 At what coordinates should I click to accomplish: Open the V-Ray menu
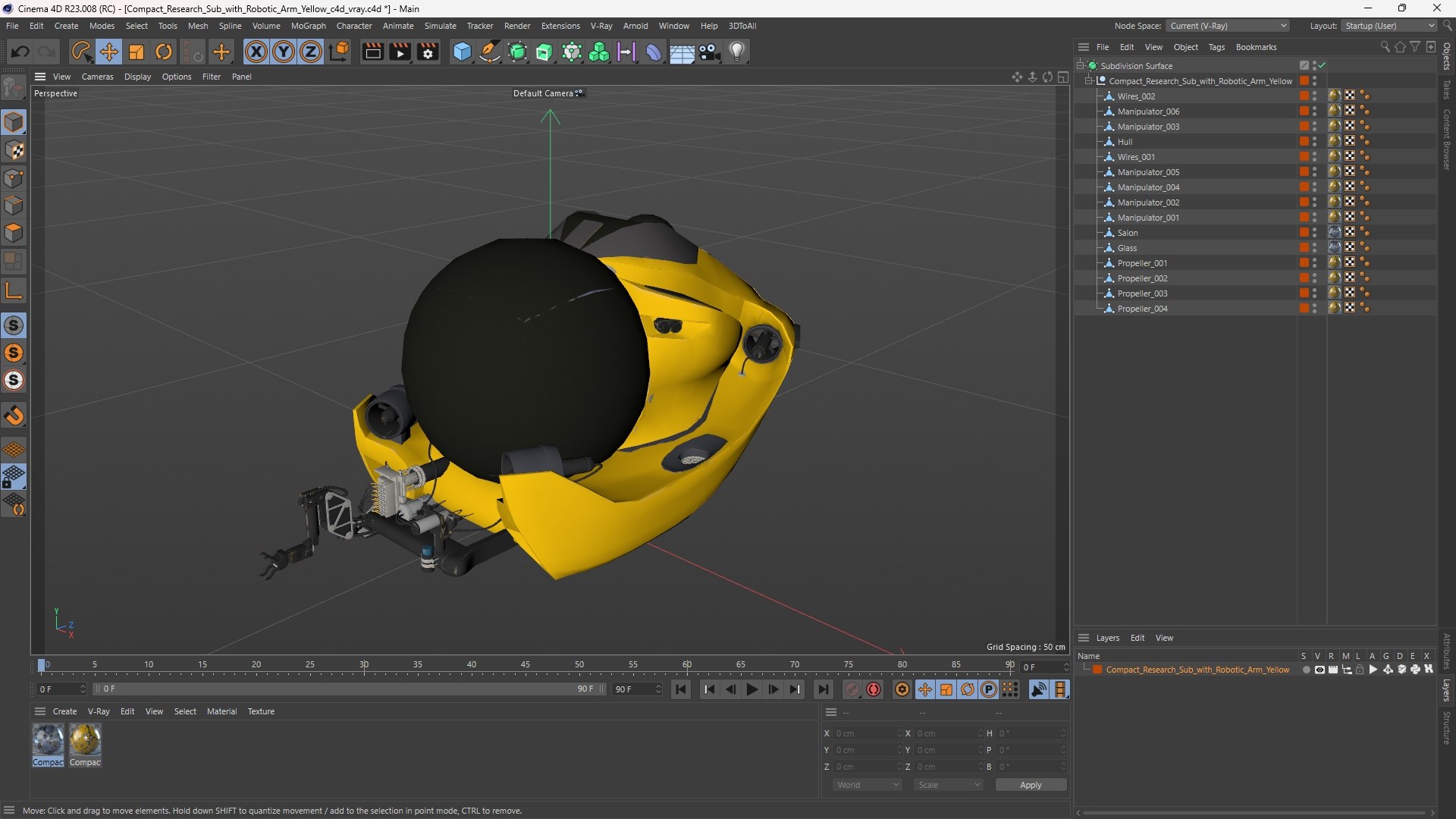(601, 26)
